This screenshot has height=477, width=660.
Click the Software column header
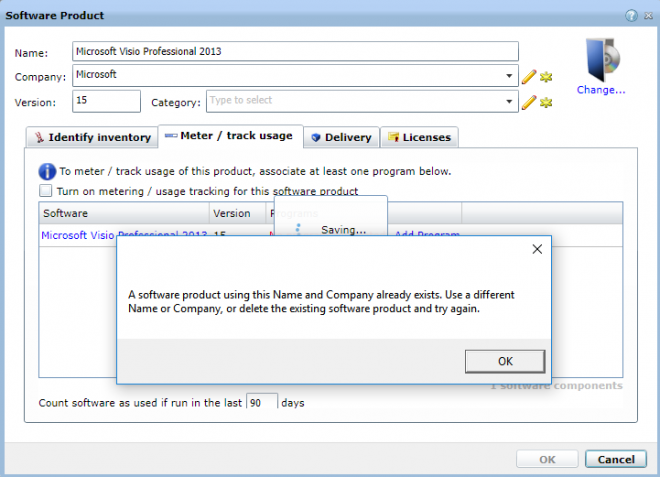(124, 213)
